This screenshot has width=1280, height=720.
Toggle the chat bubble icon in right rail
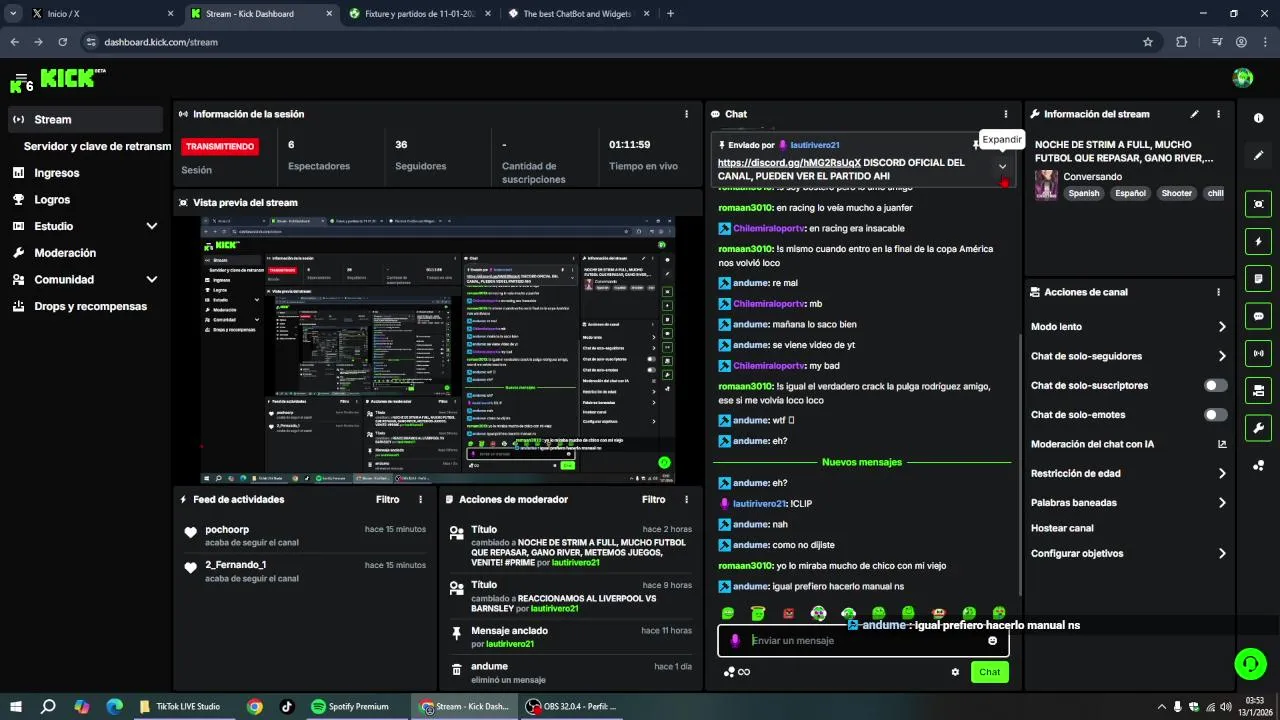(1258, 316)
